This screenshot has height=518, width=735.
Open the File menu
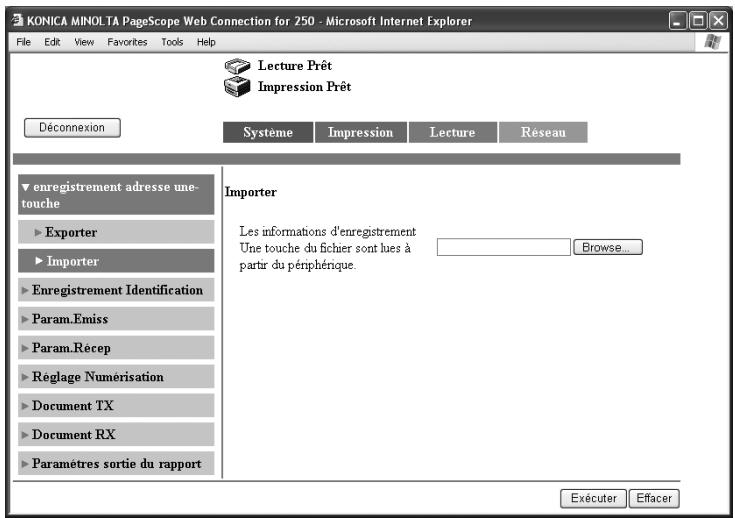(x=23, y=42)
